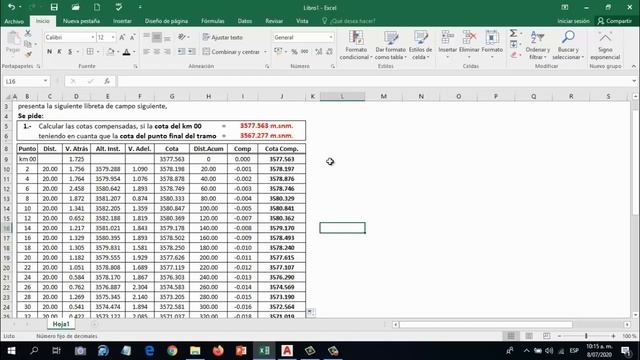Expand the formula bar
Viewport: 640px width, 360px height.
point(634,81)
